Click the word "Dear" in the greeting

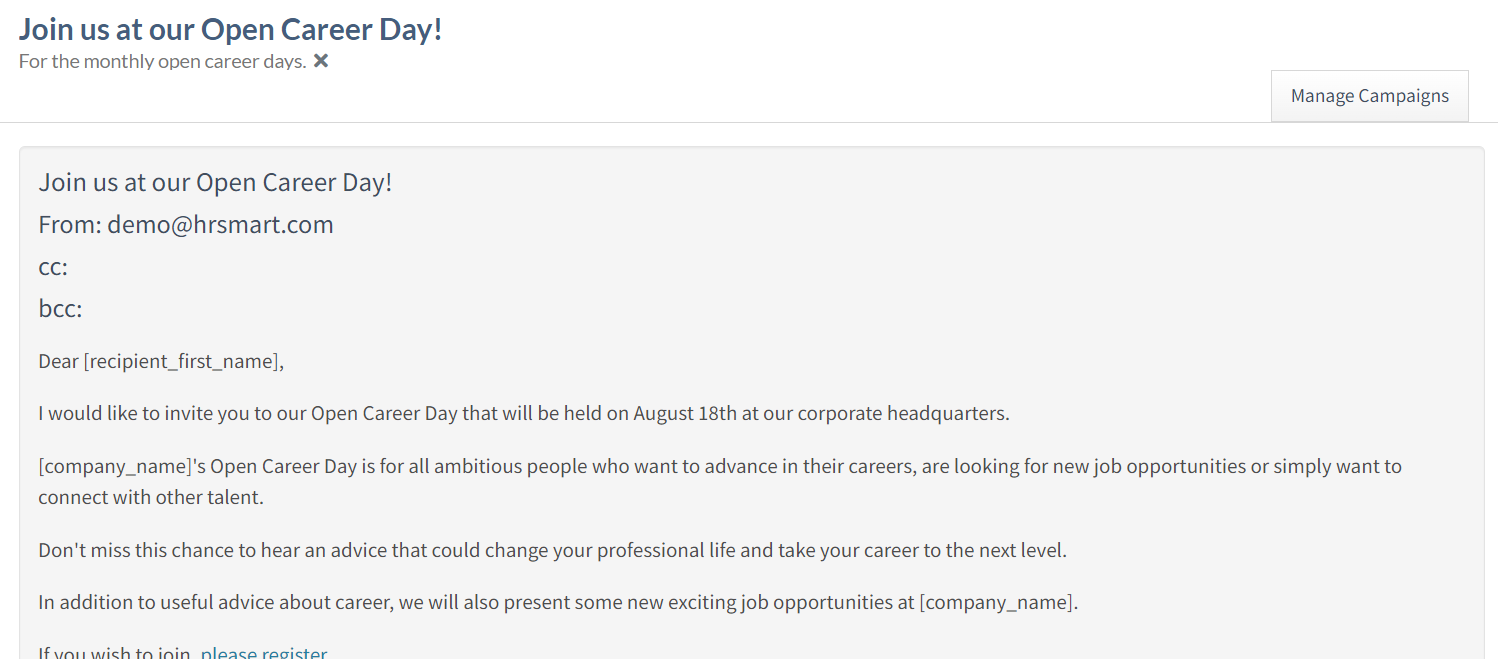point(58,361)
